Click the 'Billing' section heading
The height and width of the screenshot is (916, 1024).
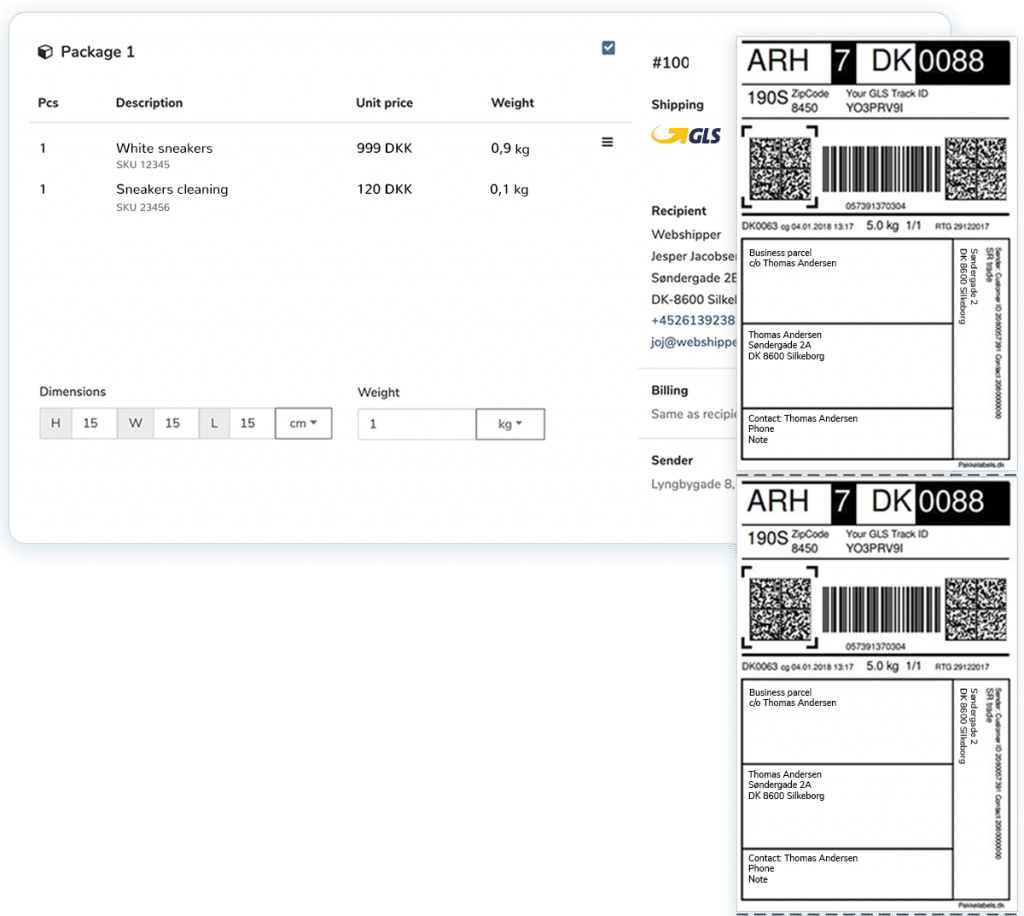click(x=669, y=390)
